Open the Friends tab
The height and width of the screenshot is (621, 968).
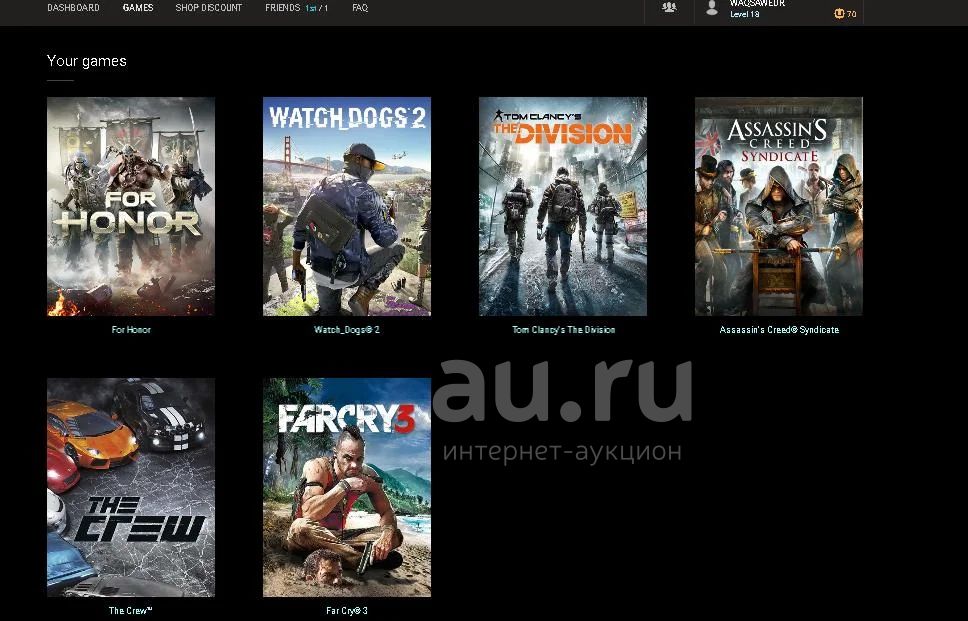296,7
